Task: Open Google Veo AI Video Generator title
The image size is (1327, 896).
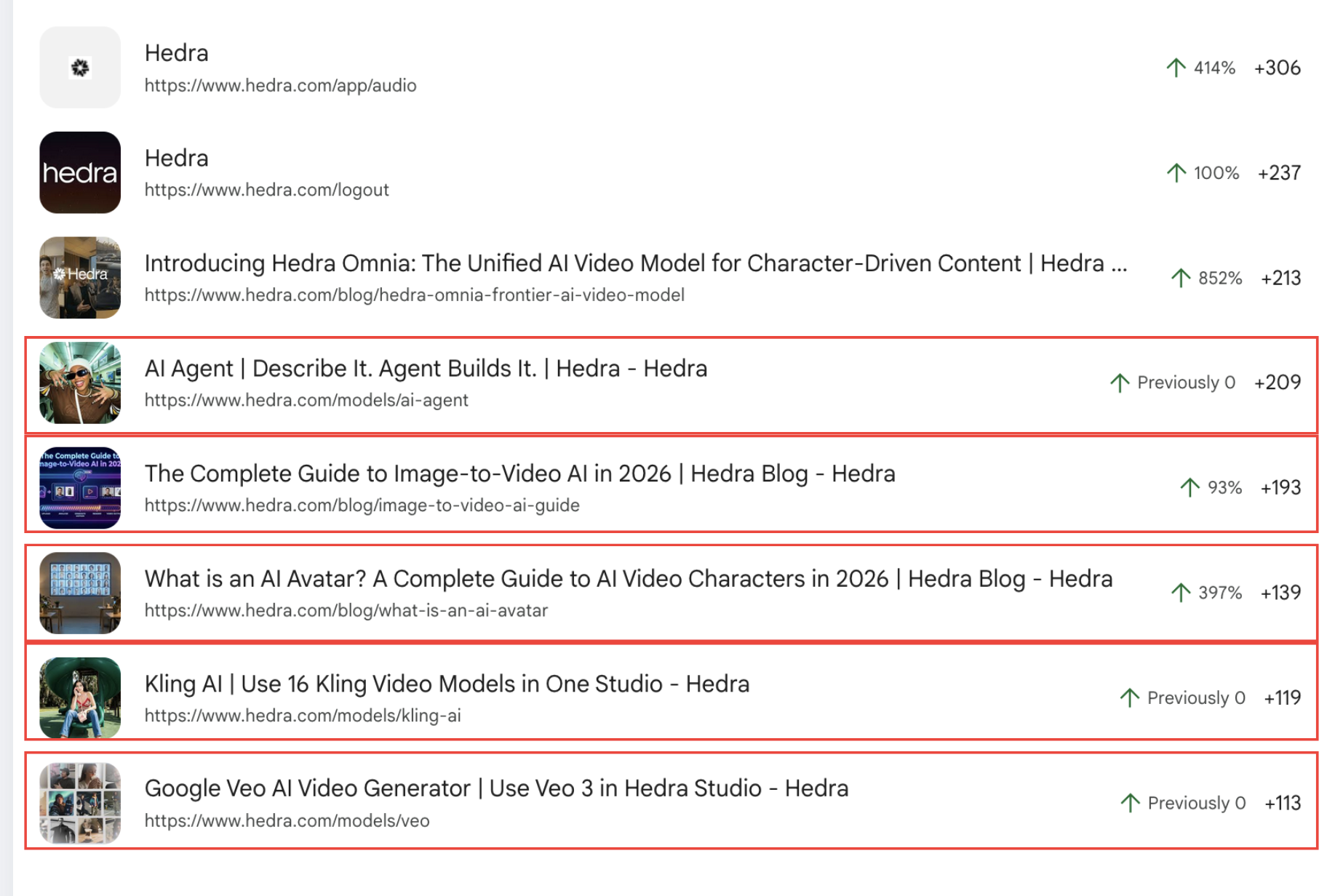Action: (496, 788)
